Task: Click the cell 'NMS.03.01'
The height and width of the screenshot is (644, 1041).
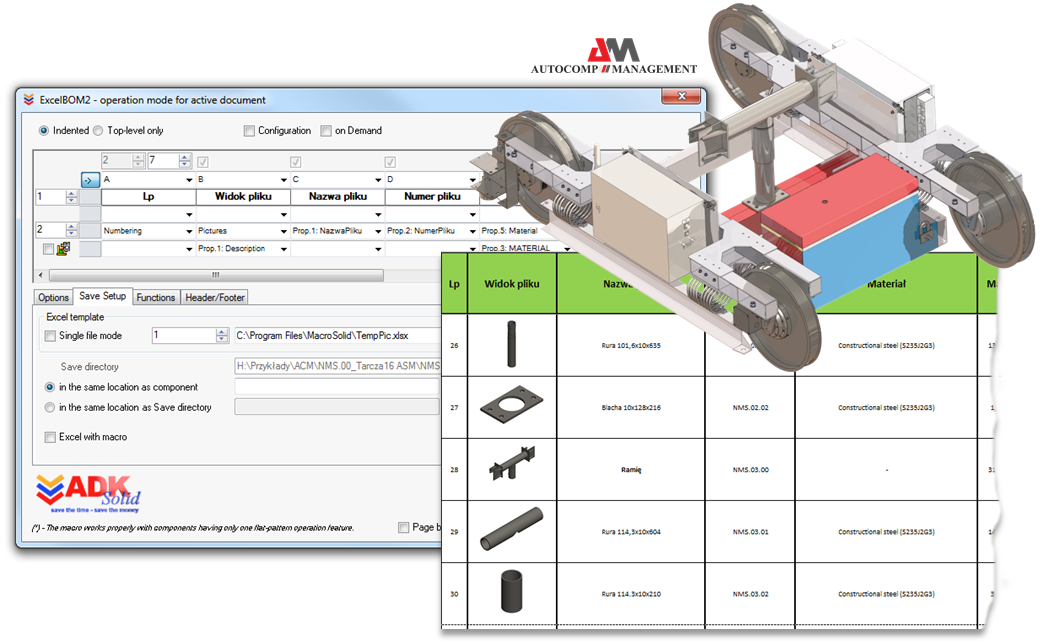Action: coord(750,532)
